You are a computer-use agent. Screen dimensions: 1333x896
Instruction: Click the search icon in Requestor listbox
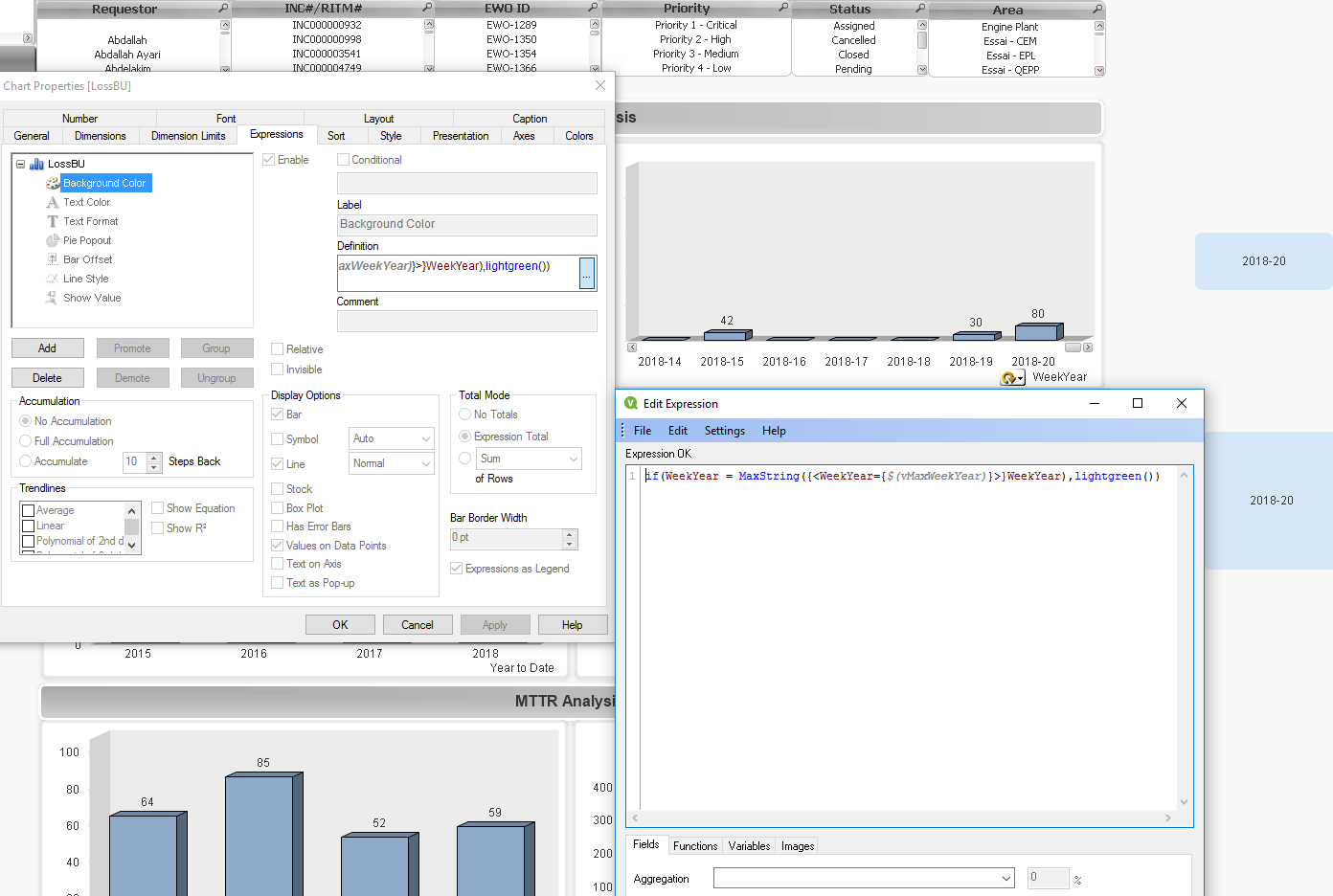(223, 9)
